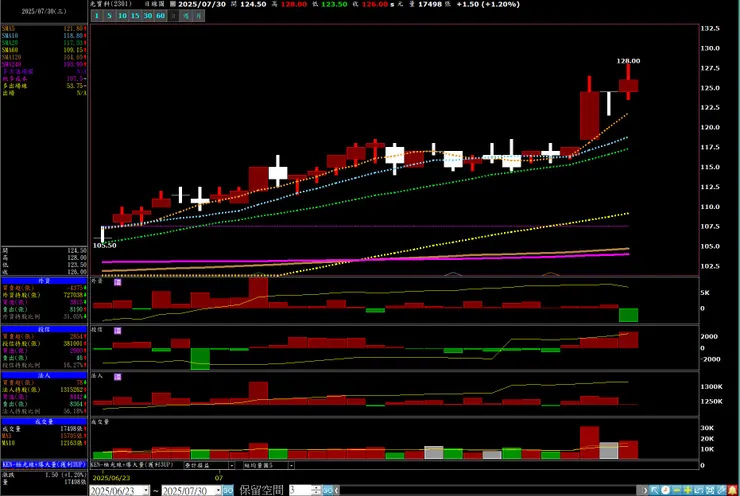Click the 成交量 blue panel header
The image size is (740, 496).
pyautogui.click(x=44, y=421)
